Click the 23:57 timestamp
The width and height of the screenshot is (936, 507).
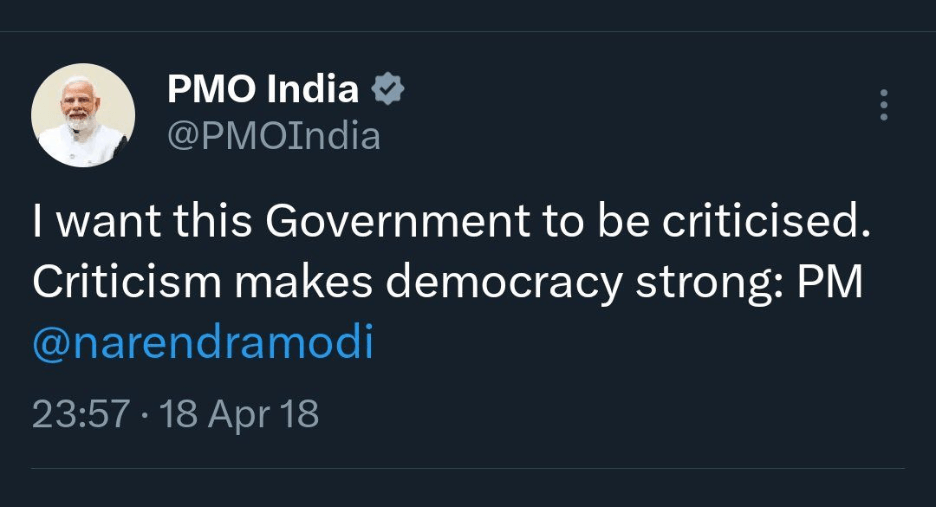pos(81,414)
